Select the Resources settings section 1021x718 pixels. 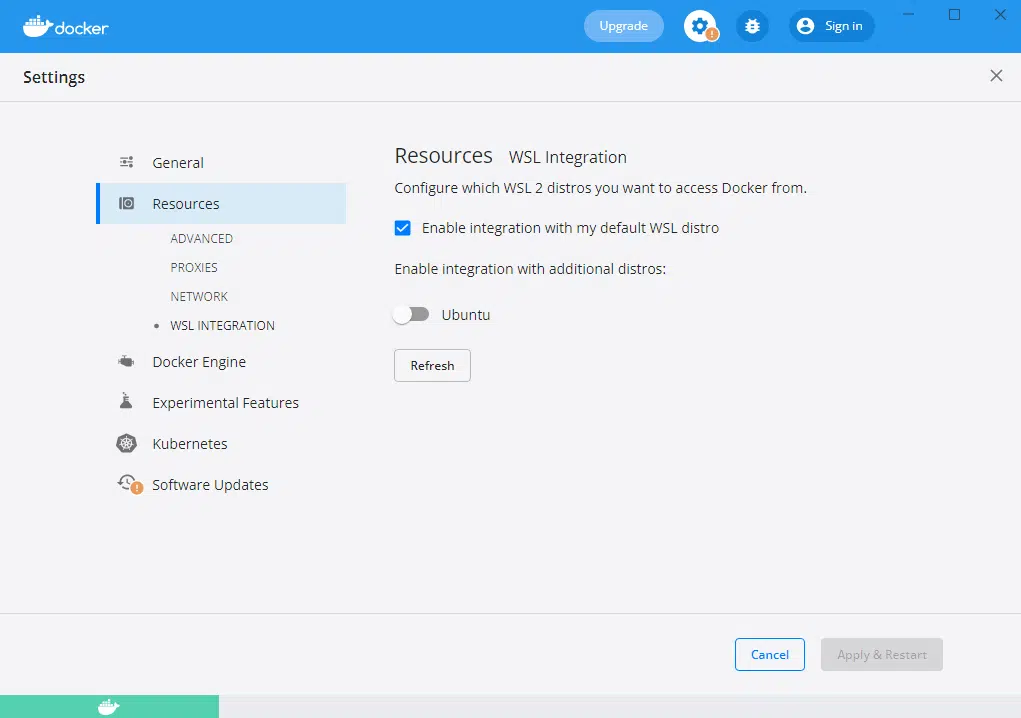pos(221,204)
